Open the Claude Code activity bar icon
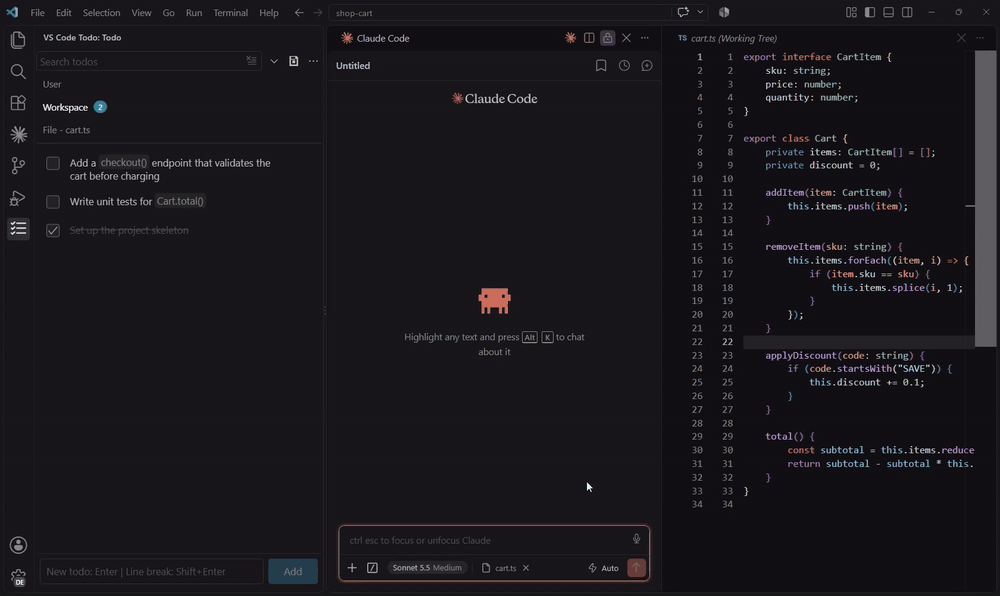 pos(18,134)
